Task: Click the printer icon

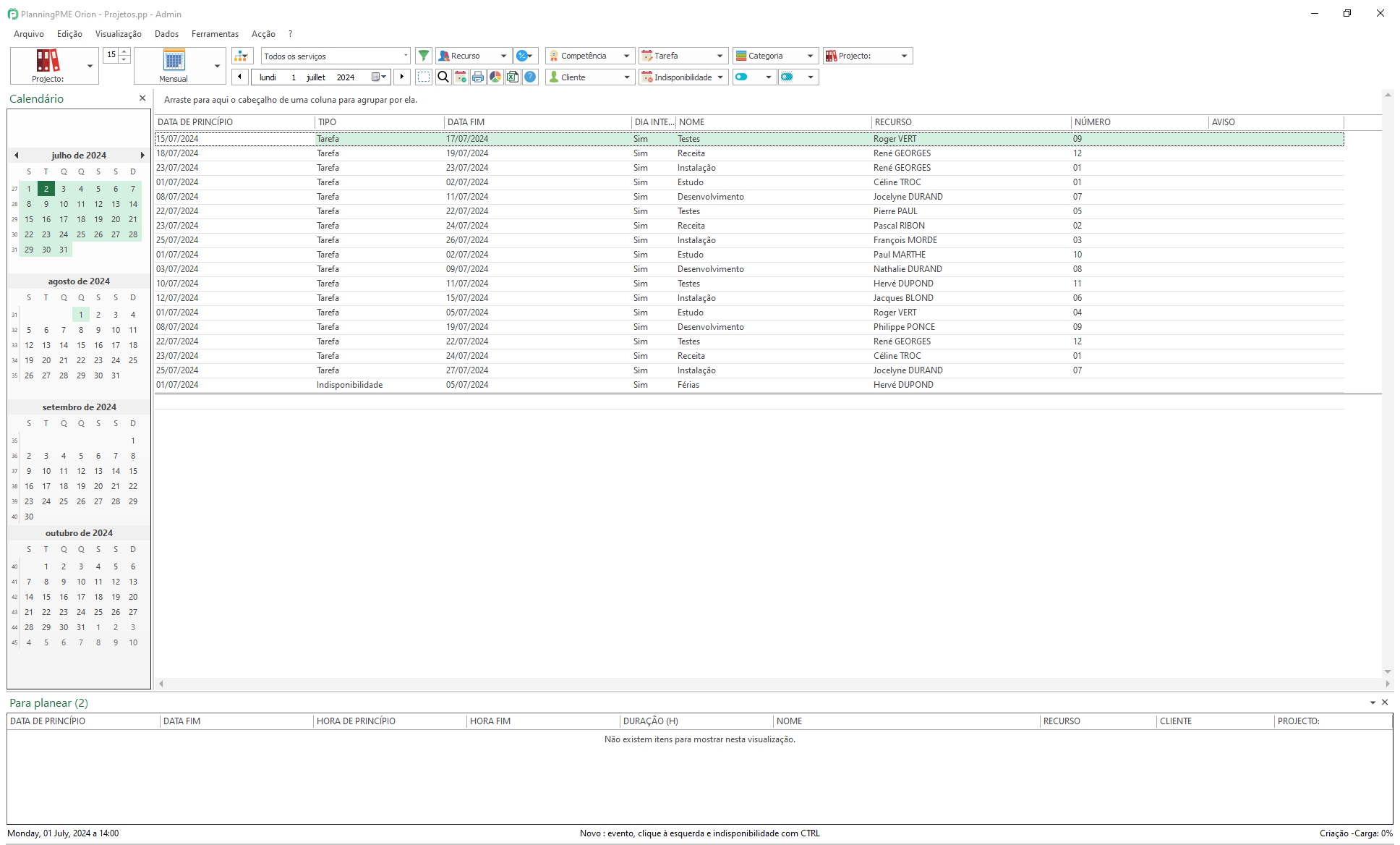Action: (x=478, y=77)
